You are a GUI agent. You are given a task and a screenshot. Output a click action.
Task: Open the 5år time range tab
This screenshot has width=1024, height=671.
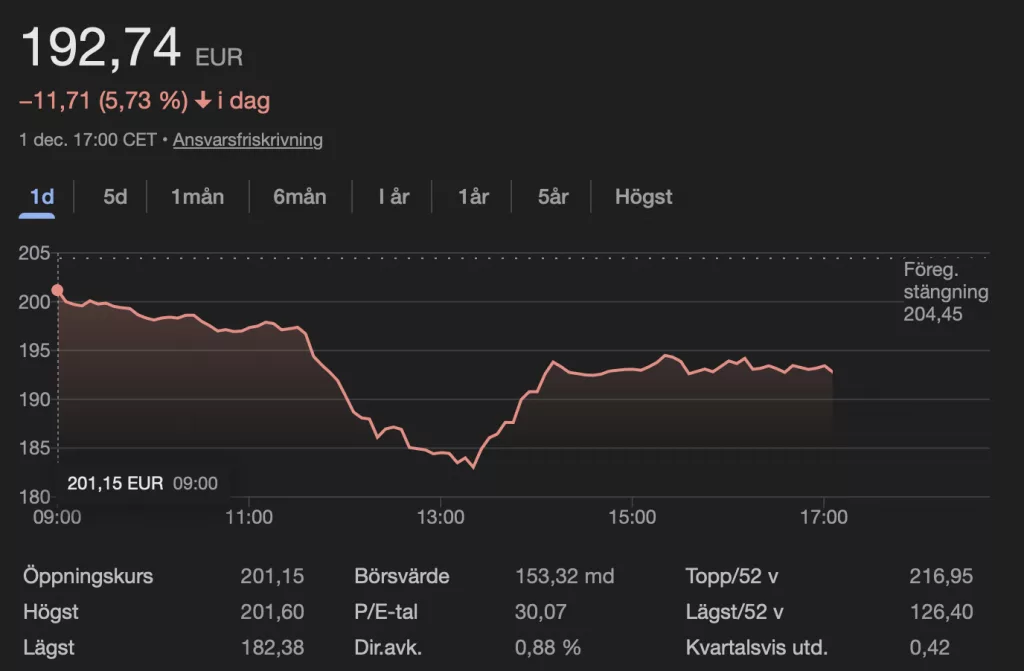pyautogui.click(x=553, y=197)
